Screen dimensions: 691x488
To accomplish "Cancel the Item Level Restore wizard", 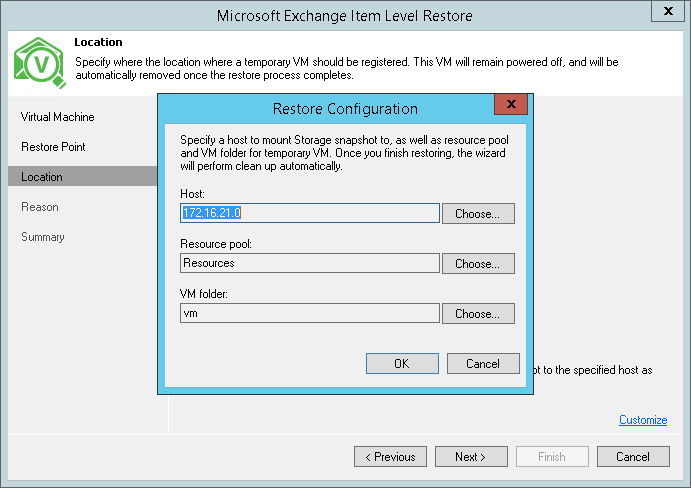I will coord(633,457).
